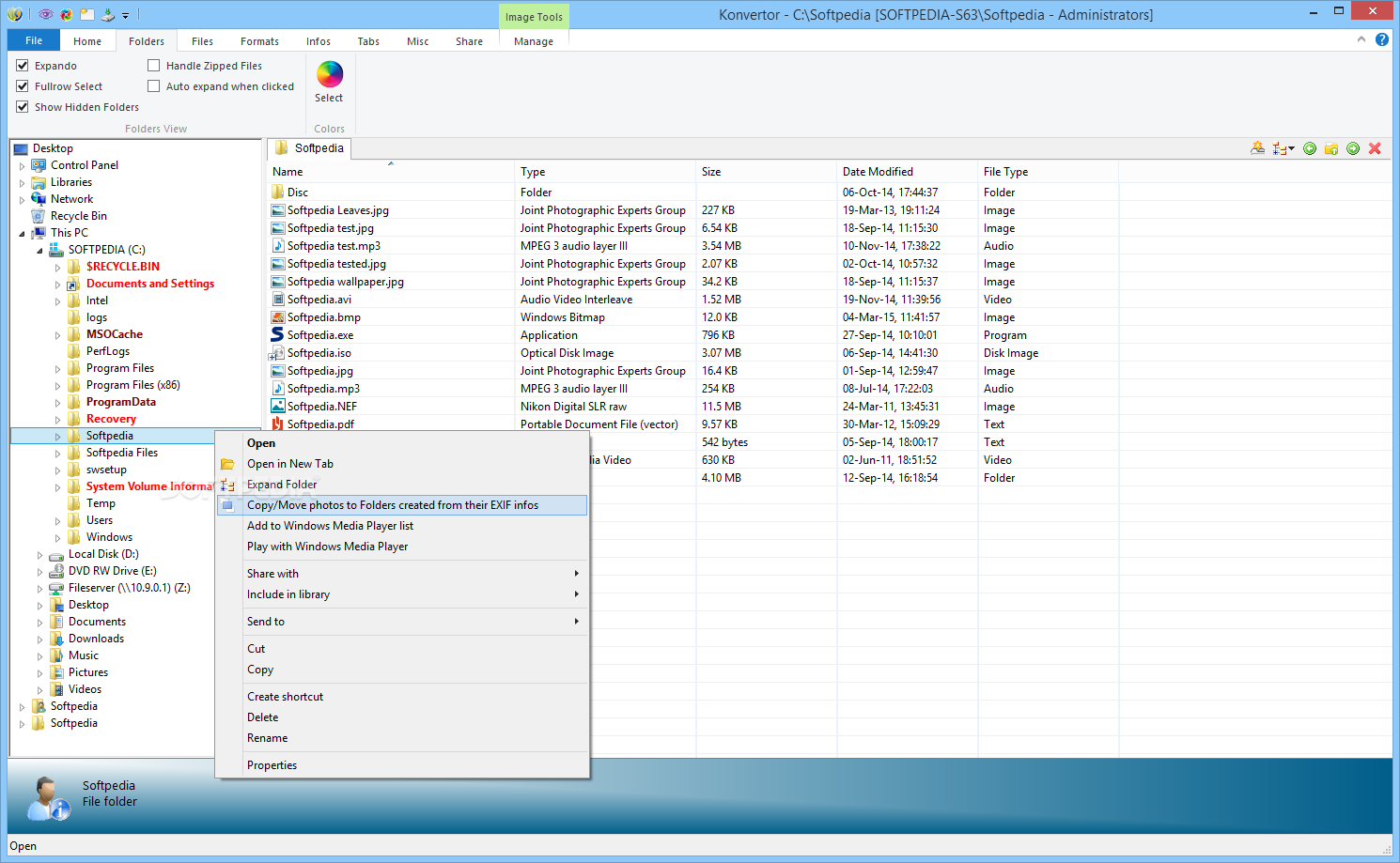Open the color wheel Select button
Screen dimensions: 1400x863
[x=329, y=83]
